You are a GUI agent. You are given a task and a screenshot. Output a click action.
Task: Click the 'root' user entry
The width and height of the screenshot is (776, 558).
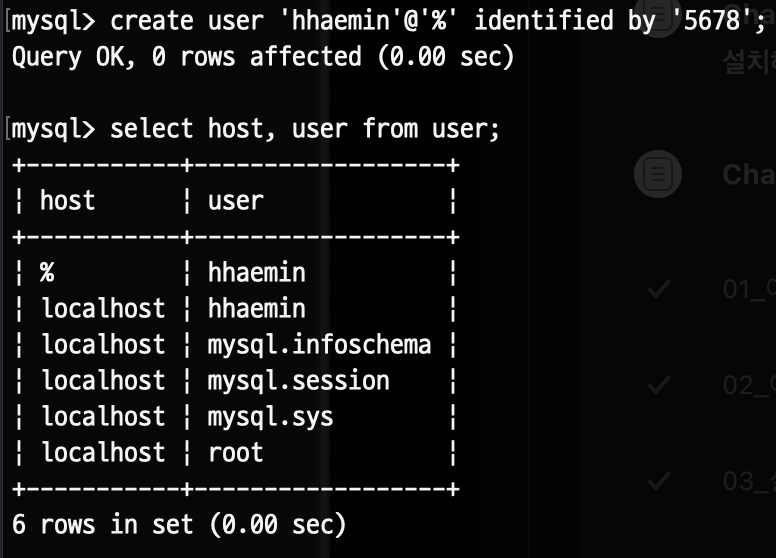point(236,453)
